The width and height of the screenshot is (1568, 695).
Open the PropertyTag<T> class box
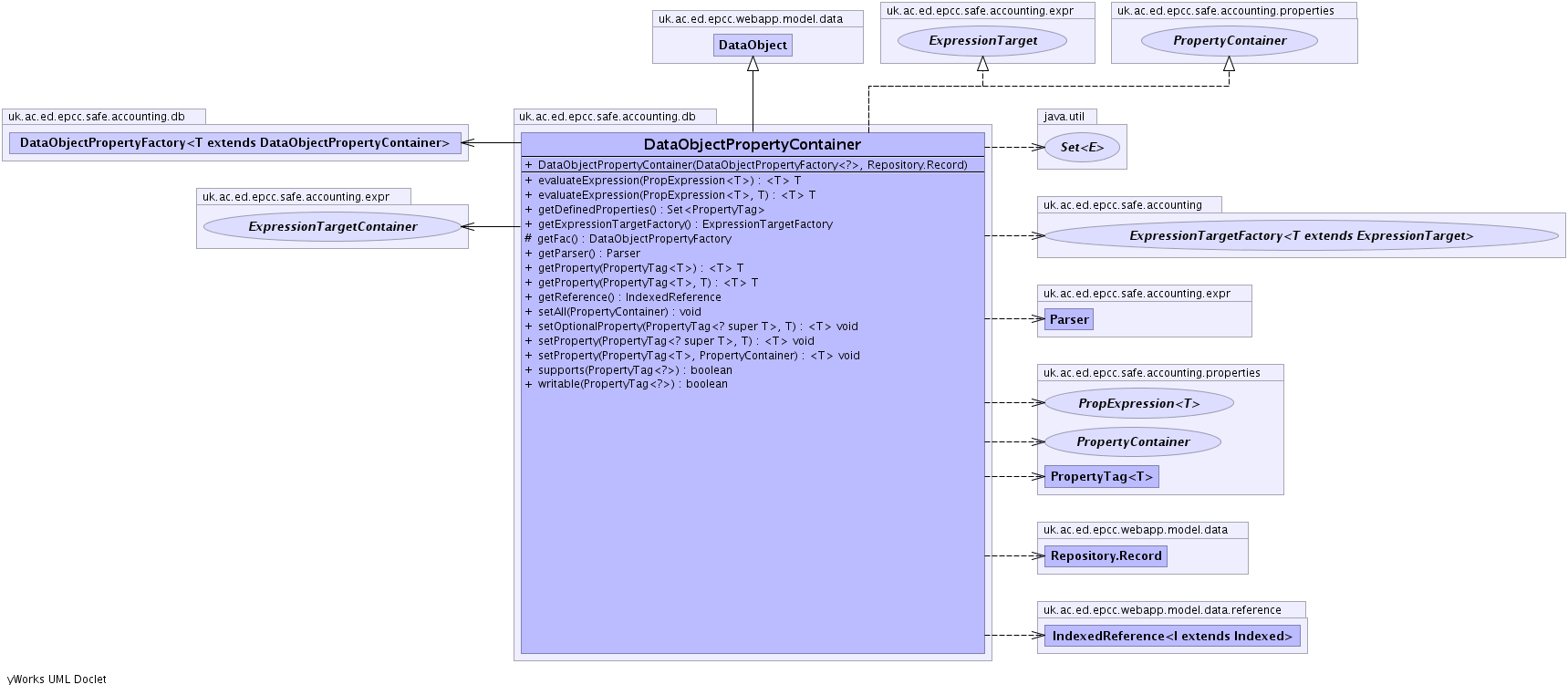(x=1101, y=476)
